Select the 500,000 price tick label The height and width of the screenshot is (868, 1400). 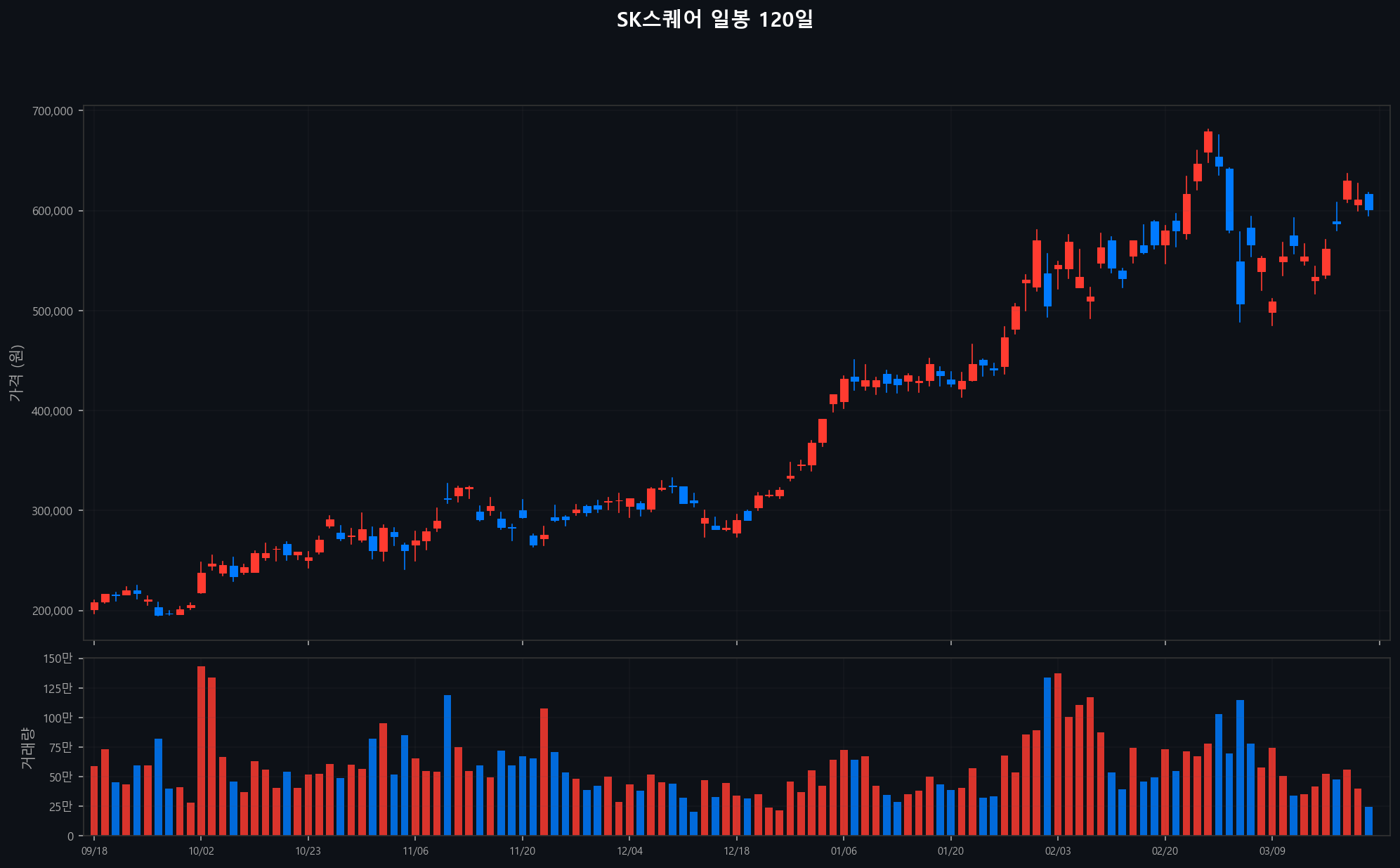click(x=53, y=311)
